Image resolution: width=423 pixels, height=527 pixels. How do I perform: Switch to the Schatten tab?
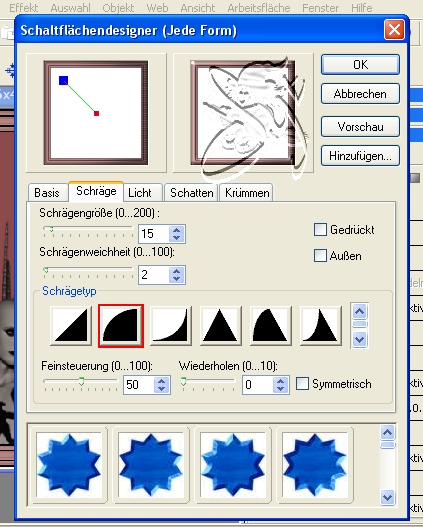192,193
